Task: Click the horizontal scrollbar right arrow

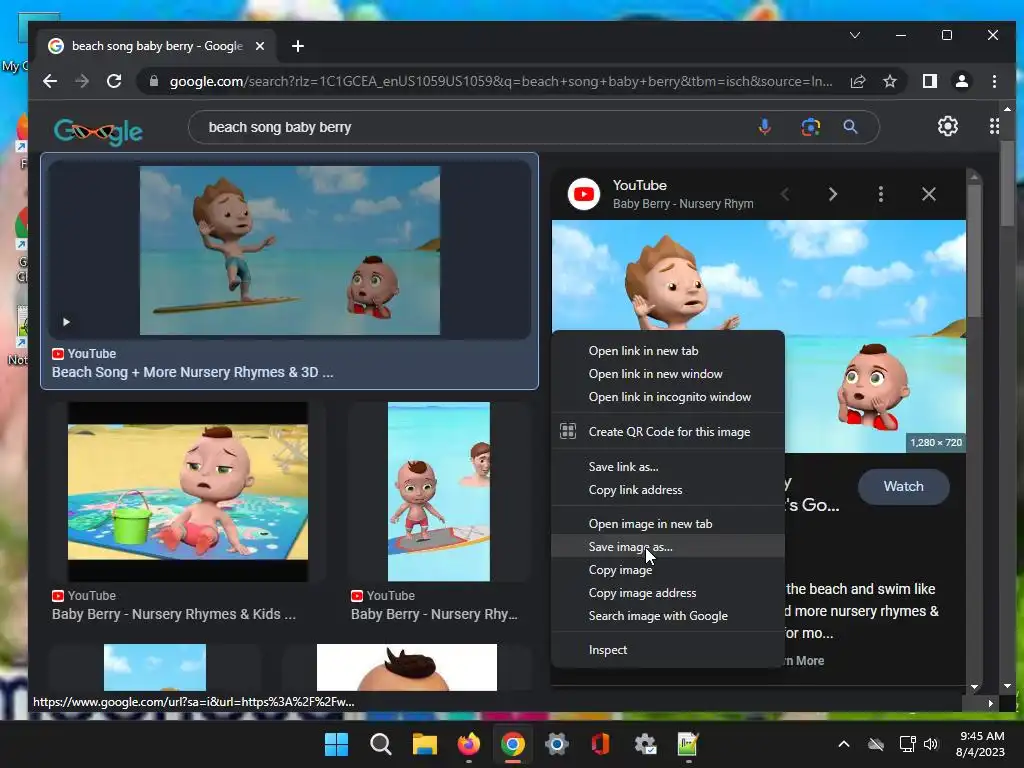Action: click(x=991, y=703)
